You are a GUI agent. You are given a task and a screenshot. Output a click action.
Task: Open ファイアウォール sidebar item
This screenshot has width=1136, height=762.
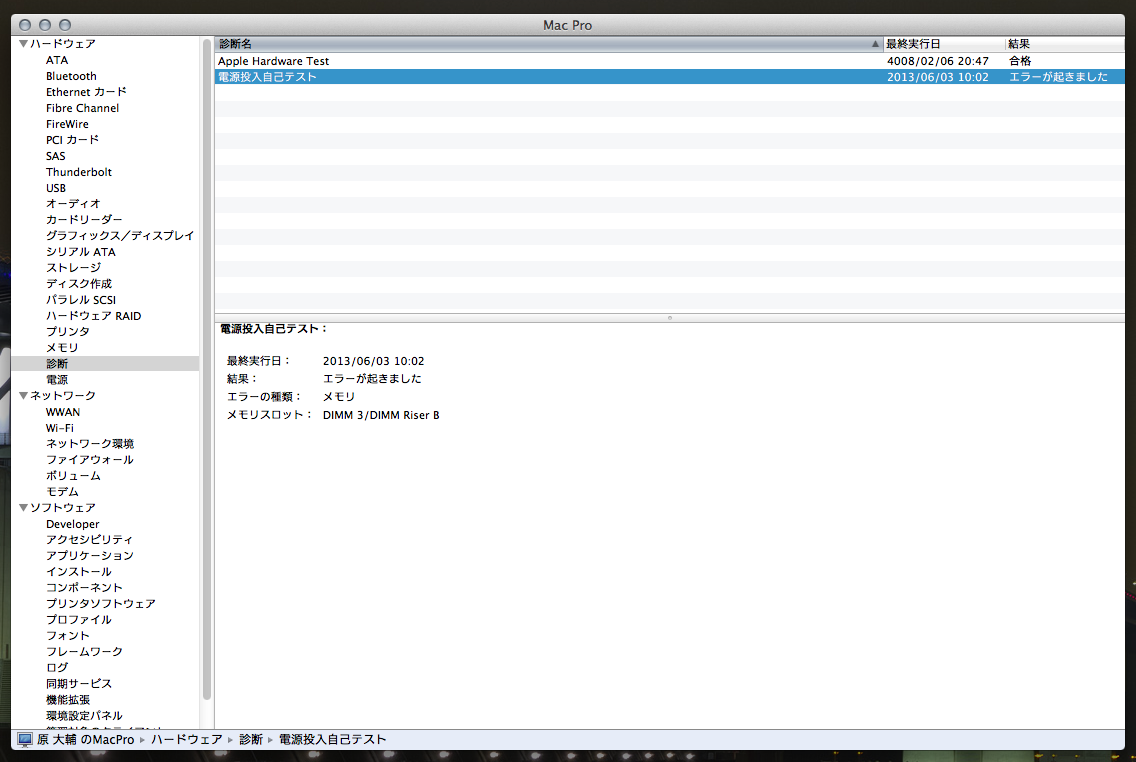(89, 460)
